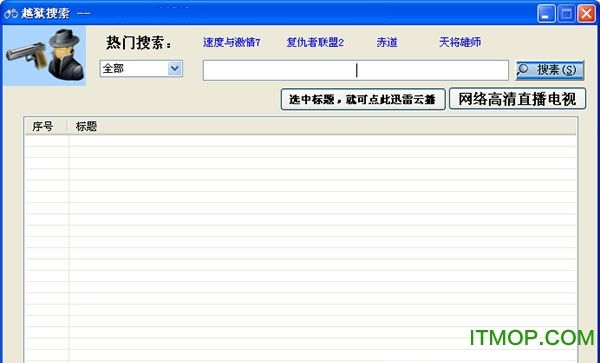
Task: Click the 搜索(S) search button
Action: 550,70
